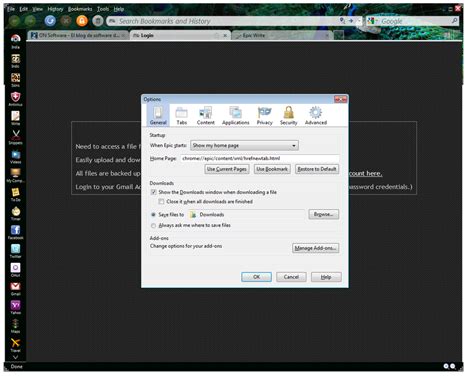Toggle Show the Downloads window checkbox
Image resolution: width=474 pixels, height=378 pixels.
153,192
